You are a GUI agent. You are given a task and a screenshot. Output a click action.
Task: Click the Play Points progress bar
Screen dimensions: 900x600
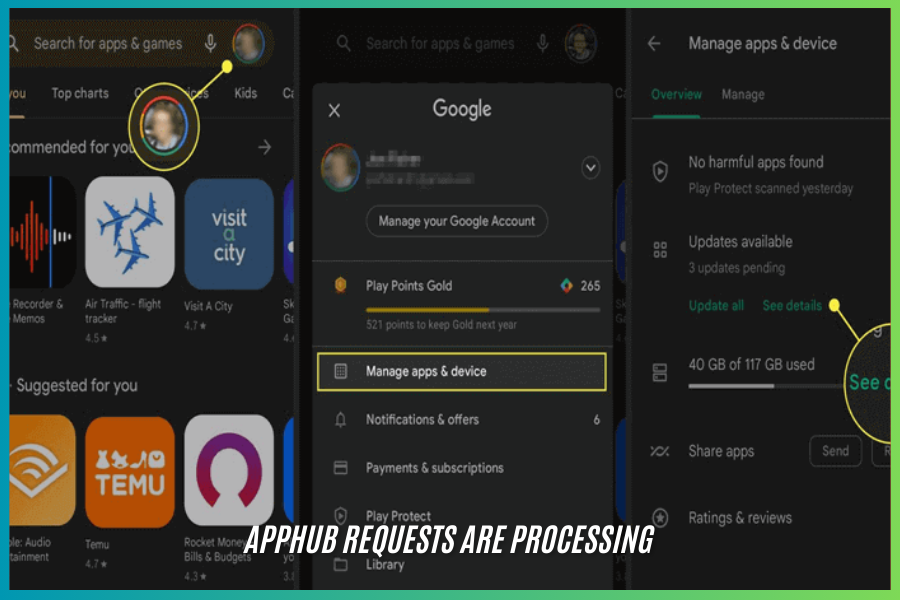point(483,310)
